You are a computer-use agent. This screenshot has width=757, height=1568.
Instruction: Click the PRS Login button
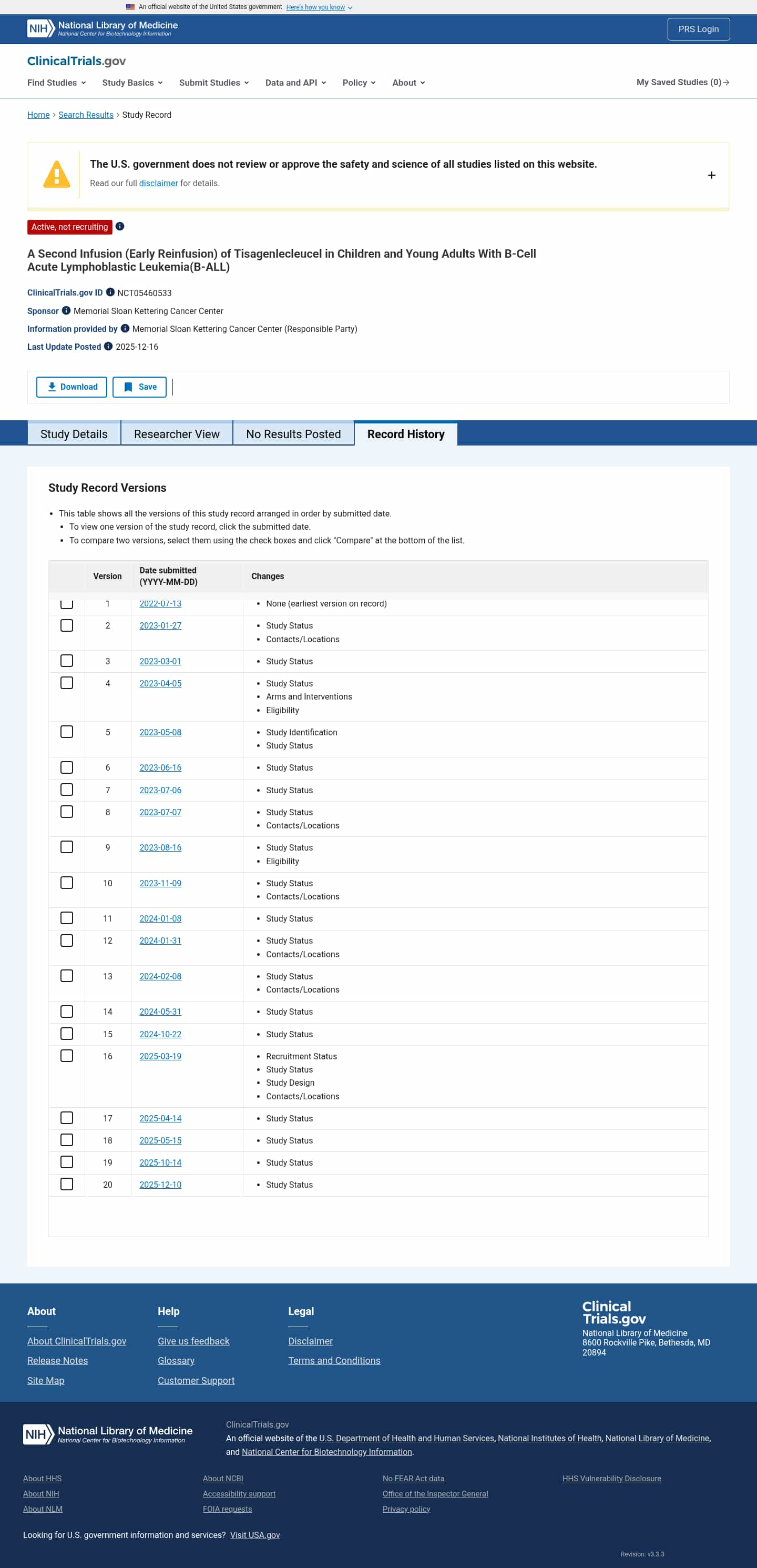[699, 29]
